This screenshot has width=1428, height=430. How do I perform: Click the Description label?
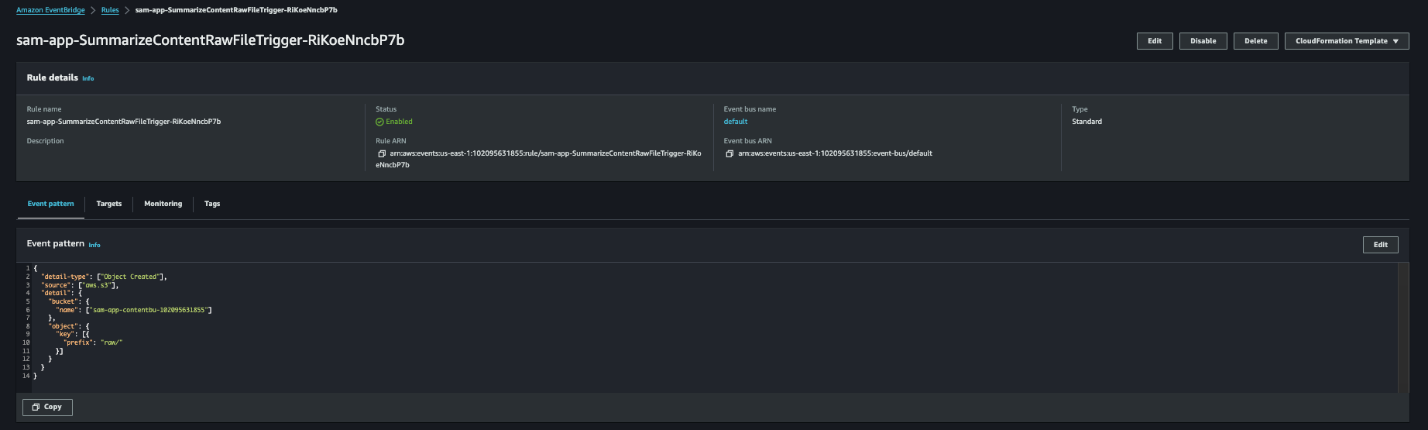45,141
